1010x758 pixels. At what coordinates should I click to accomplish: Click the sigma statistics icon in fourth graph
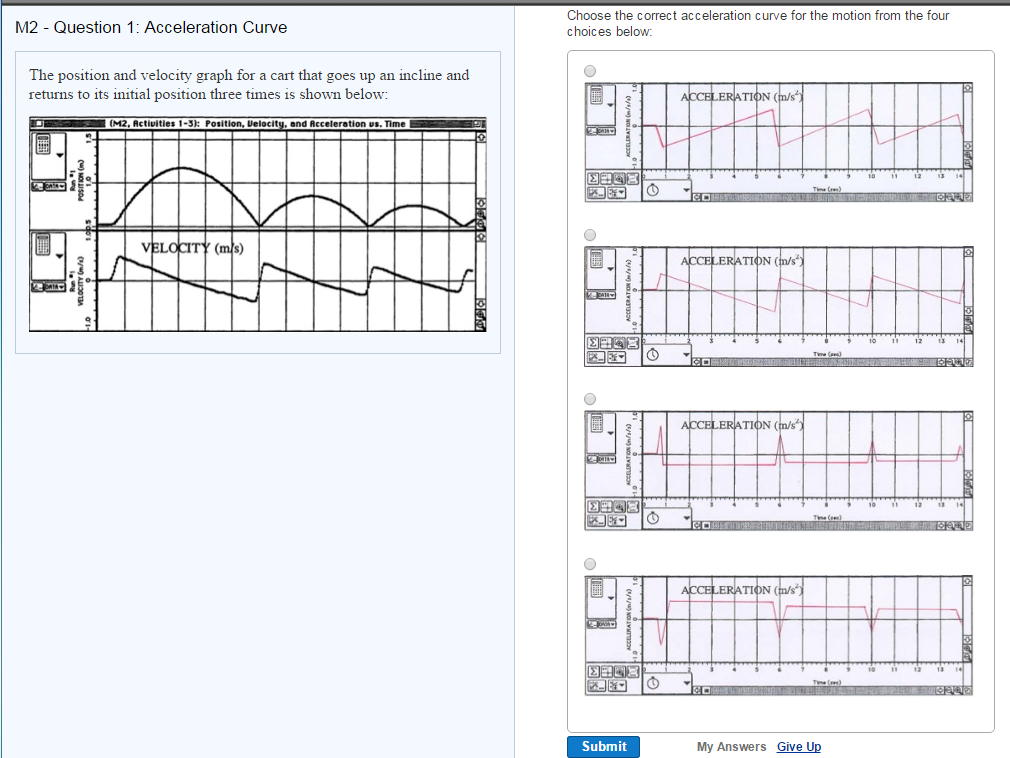[593, 672]
